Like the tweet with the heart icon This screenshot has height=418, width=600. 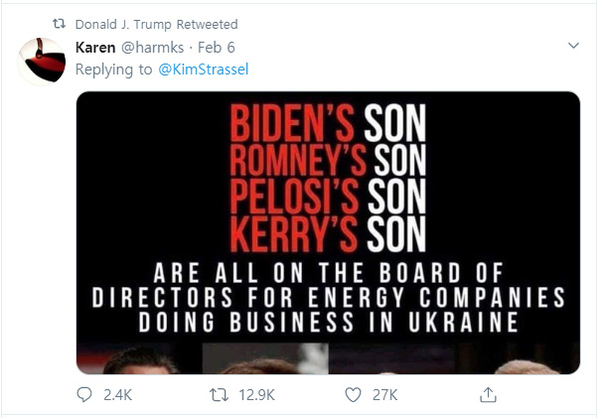point(353,395)
